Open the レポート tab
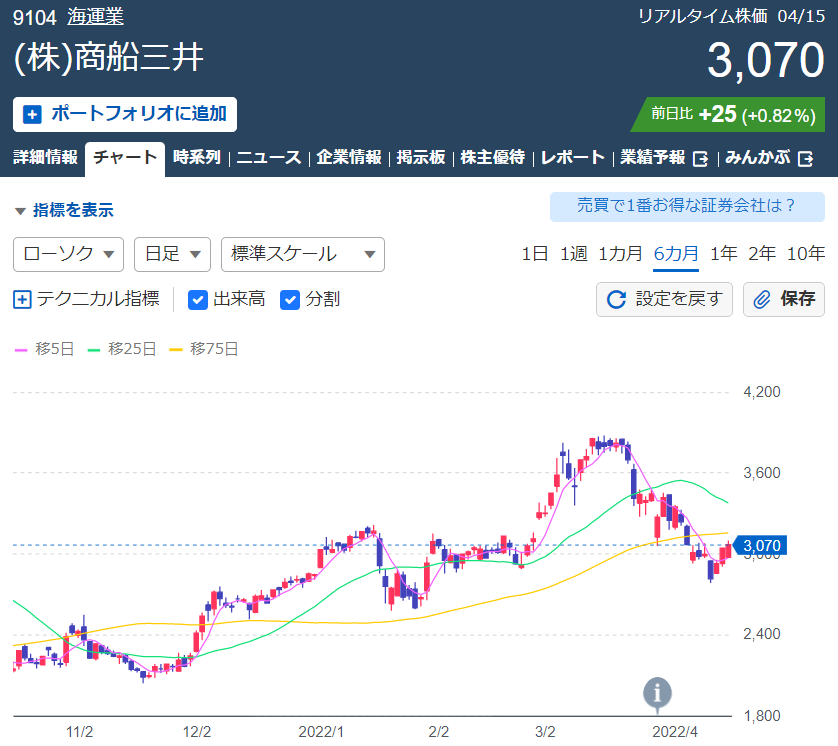This screenshot has width=838, height=746. [572, 158]
